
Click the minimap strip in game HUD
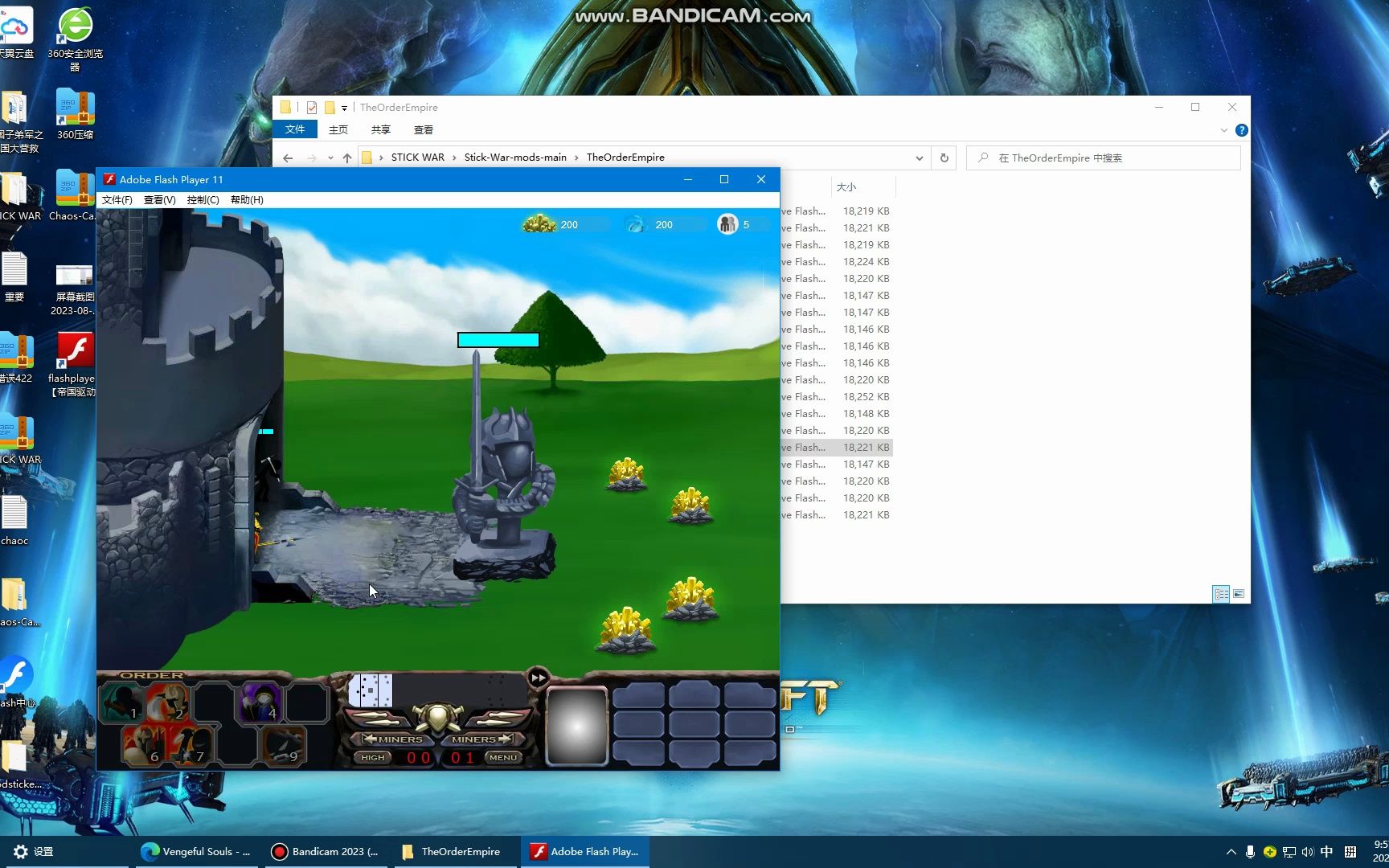point(438,690)
